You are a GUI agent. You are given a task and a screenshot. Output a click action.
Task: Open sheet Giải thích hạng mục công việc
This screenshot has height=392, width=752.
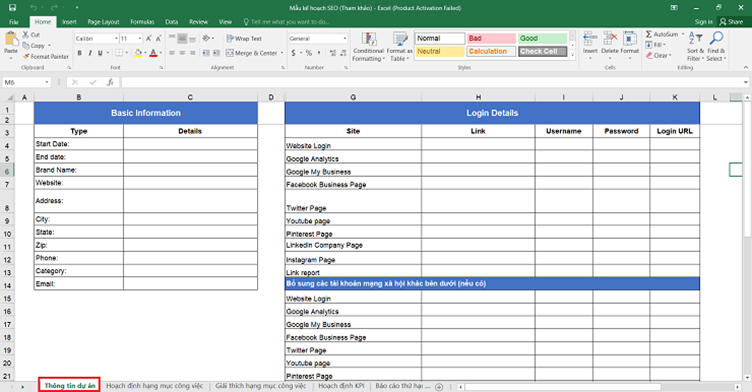[x=260, y=386]
